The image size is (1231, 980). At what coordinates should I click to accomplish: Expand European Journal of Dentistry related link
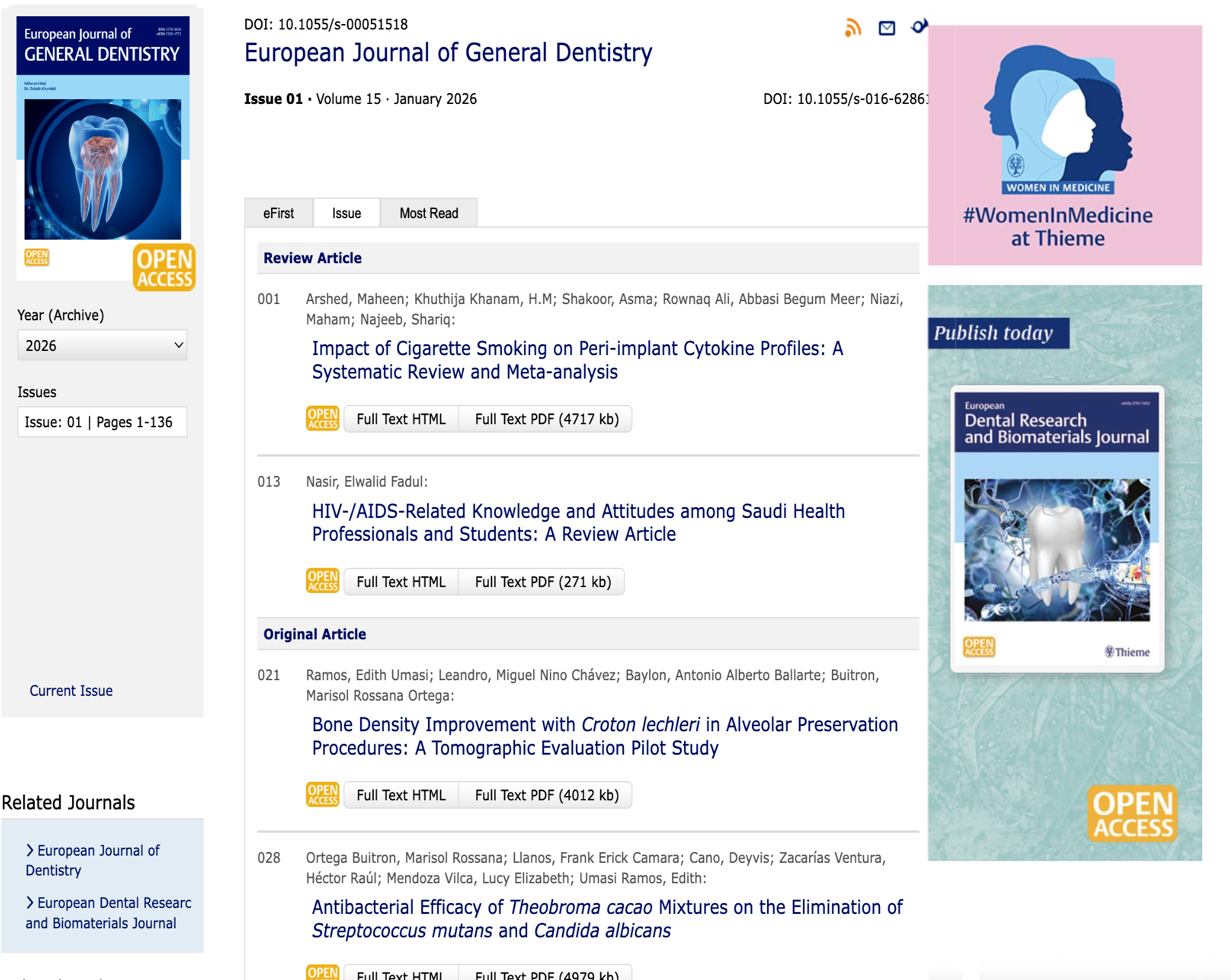point(93,860)
